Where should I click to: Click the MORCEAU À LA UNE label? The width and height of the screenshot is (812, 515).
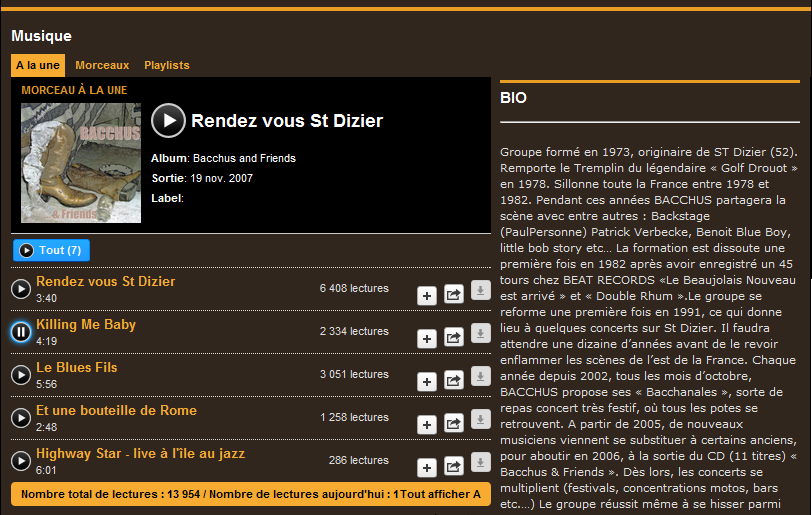[x=75, y=90]
